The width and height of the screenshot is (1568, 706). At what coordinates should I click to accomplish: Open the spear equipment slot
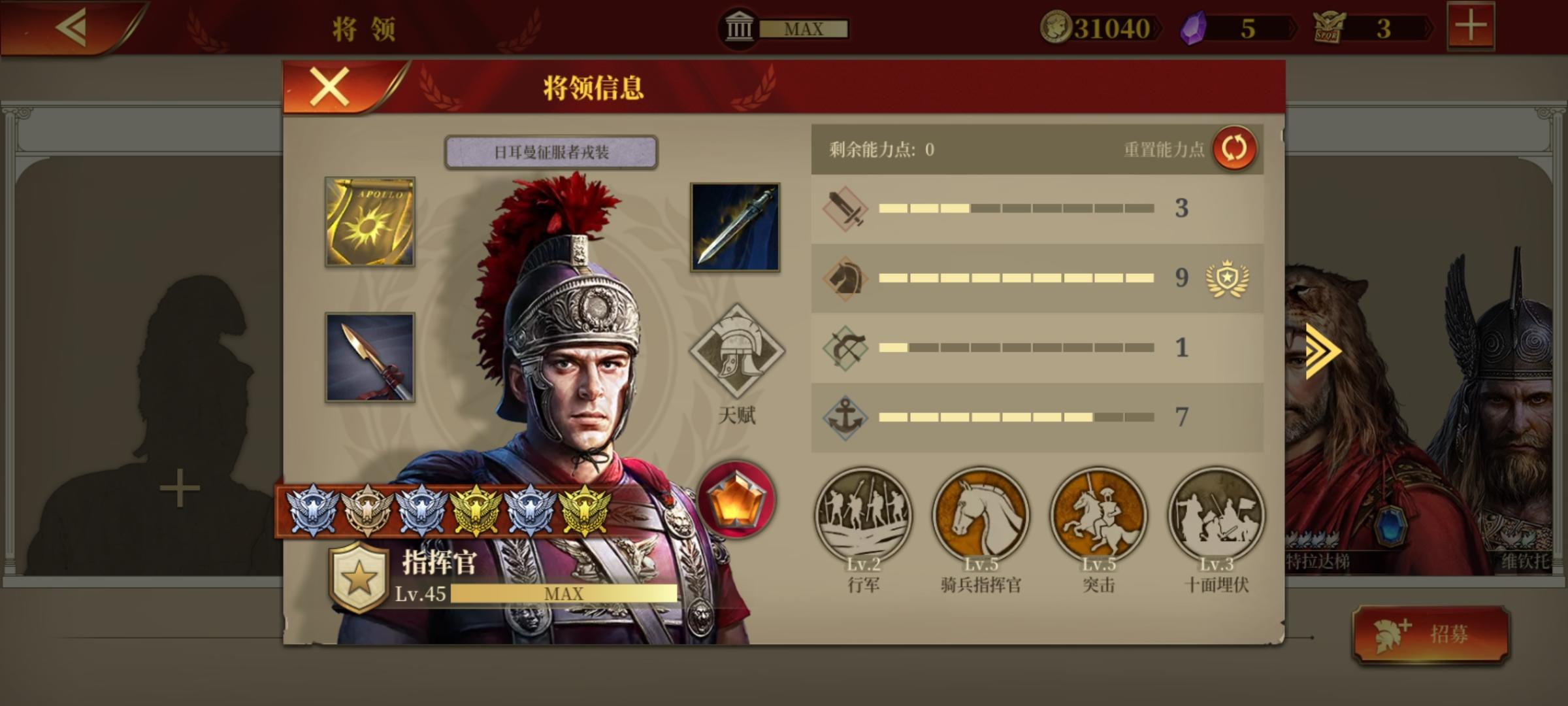[x=370, y=357]
